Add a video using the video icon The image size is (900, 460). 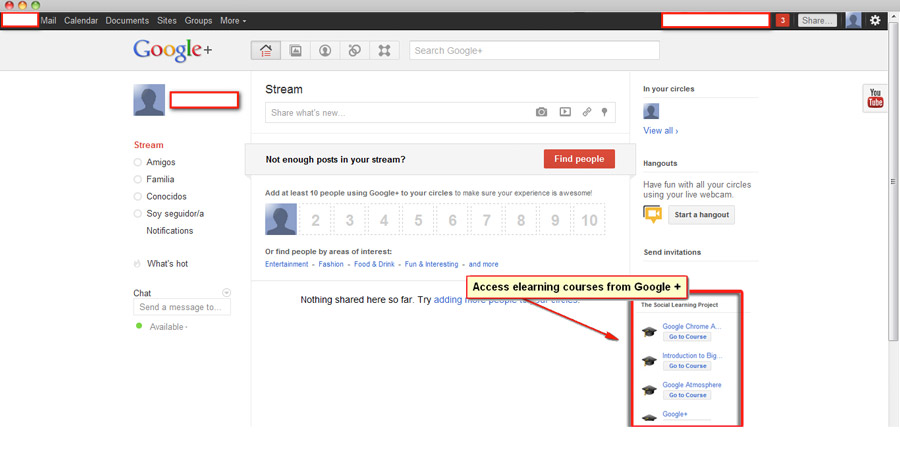565,112
